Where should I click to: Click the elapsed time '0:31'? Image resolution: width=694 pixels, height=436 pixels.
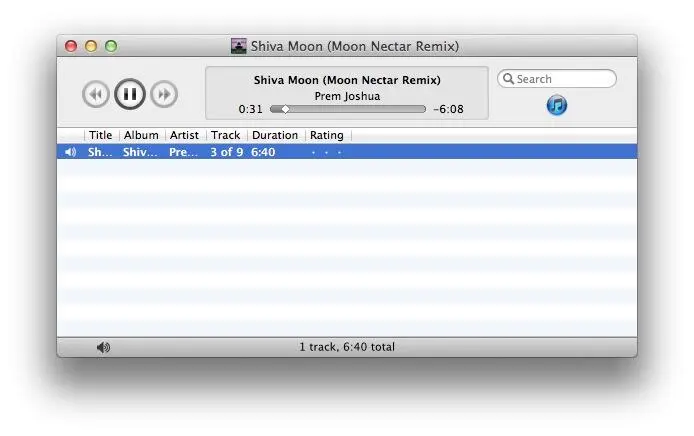(x=251, y=109)
